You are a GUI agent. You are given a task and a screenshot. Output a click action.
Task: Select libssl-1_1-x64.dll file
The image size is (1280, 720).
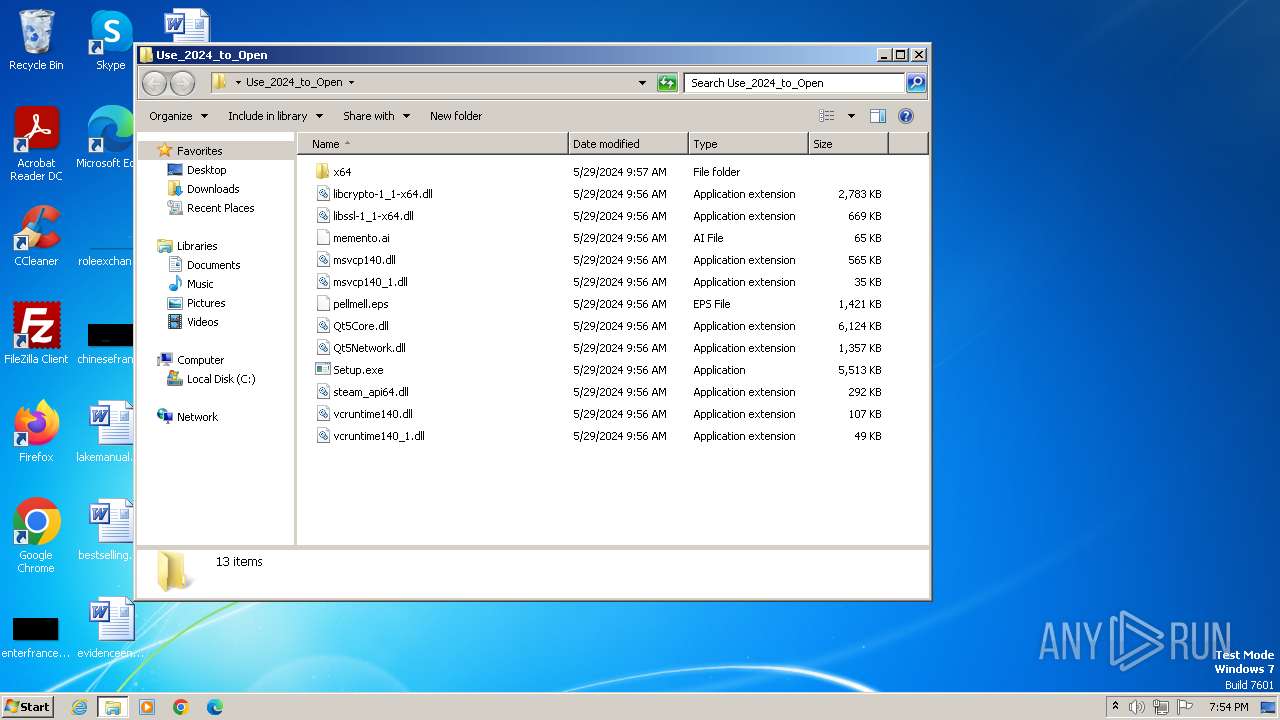(x=373, y=216)
